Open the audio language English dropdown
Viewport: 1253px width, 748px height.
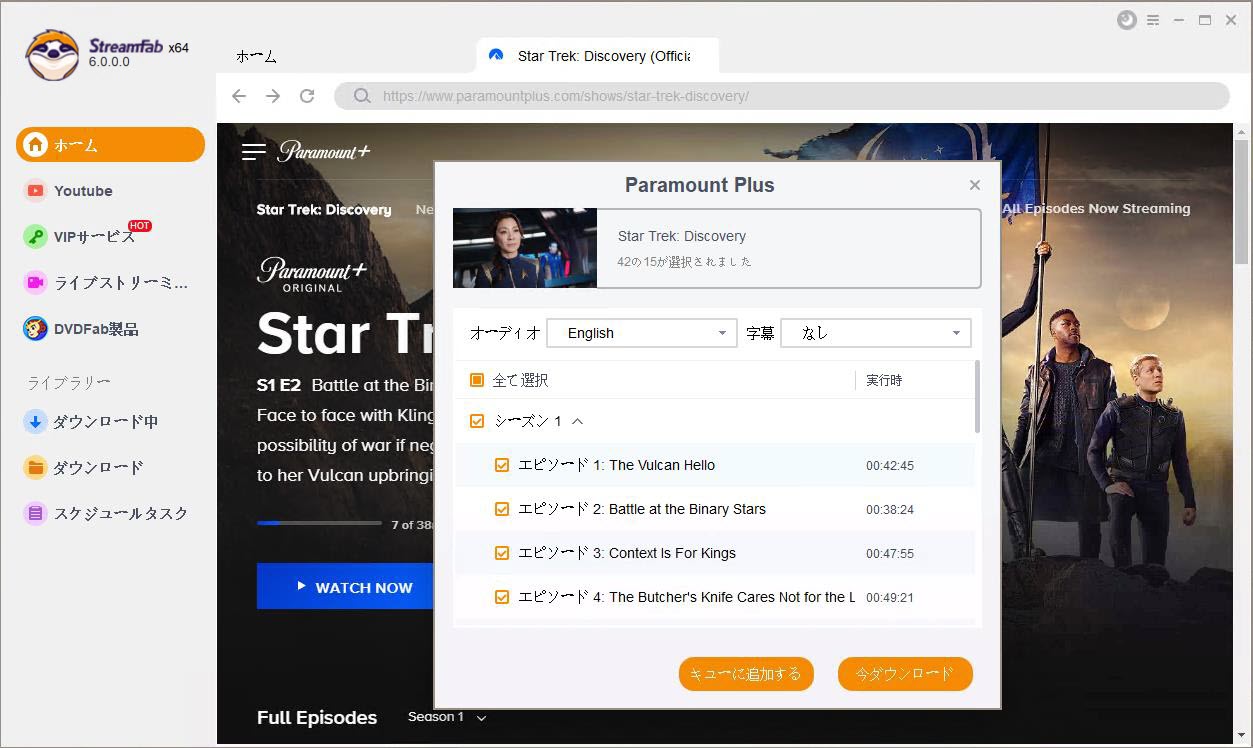(x=642, y=333)
